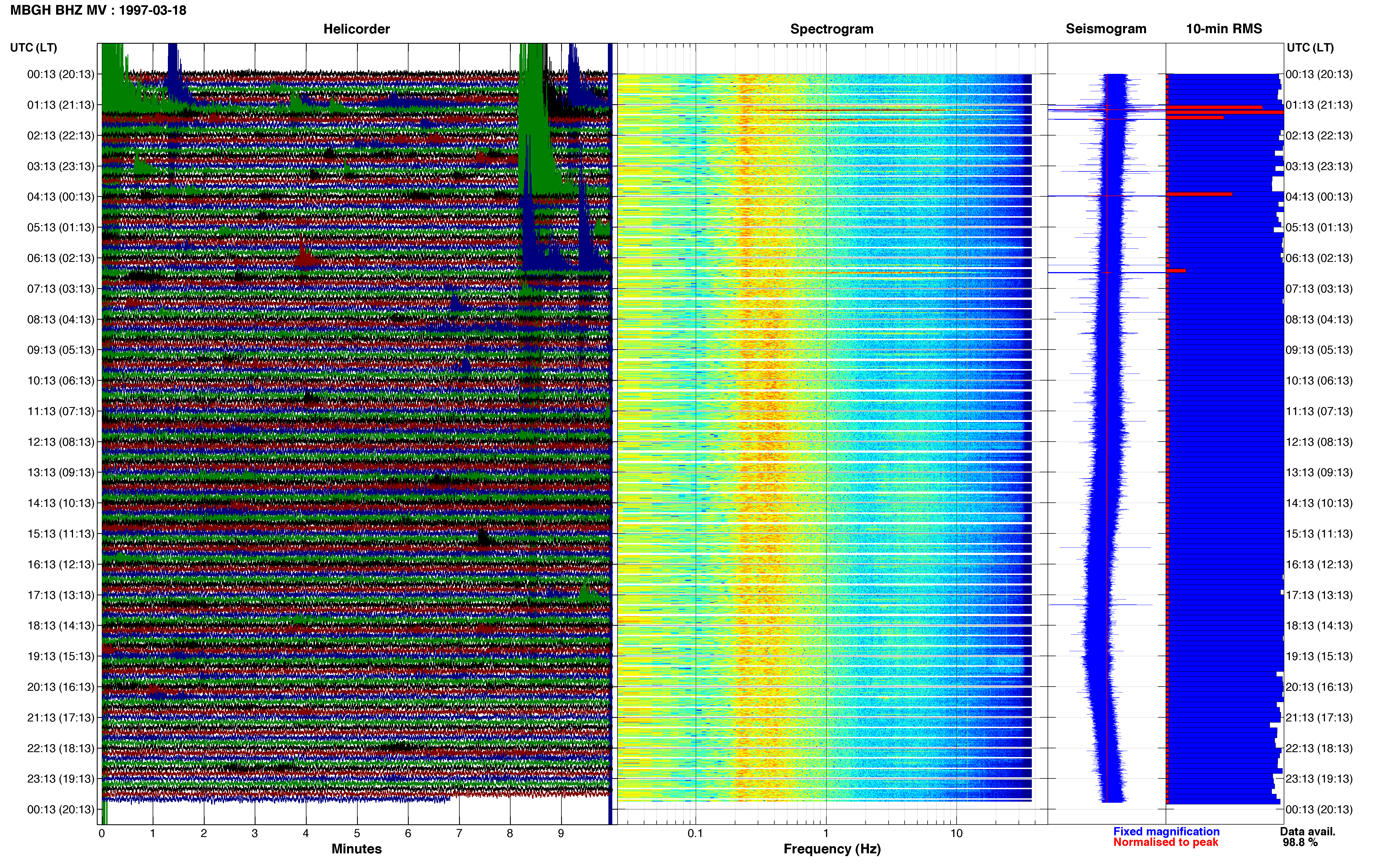Click the left time label 18:13 (14:13)
1388x868 pixels.
60,626
